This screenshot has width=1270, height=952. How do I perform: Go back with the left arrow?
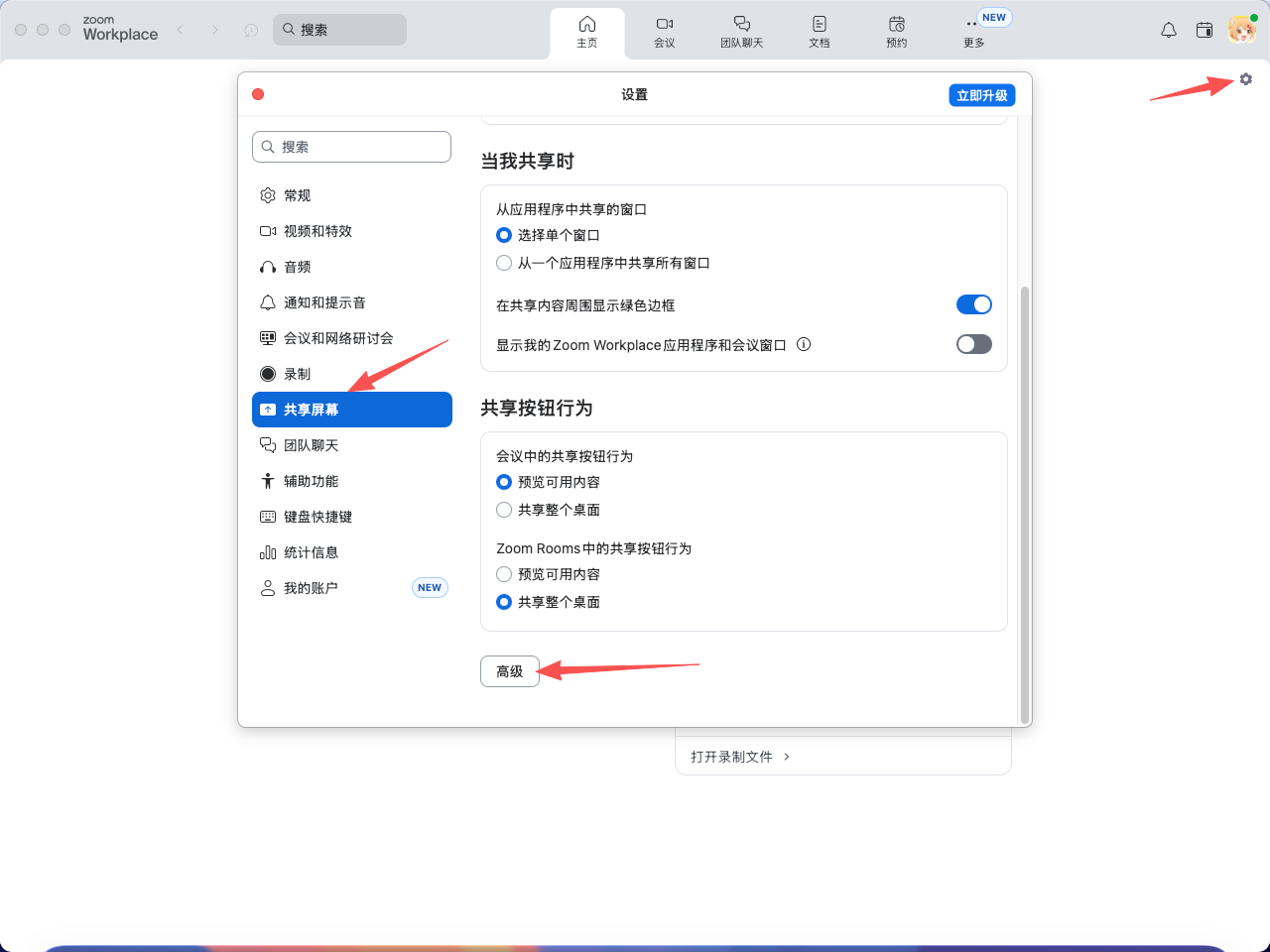click(181, 30)
